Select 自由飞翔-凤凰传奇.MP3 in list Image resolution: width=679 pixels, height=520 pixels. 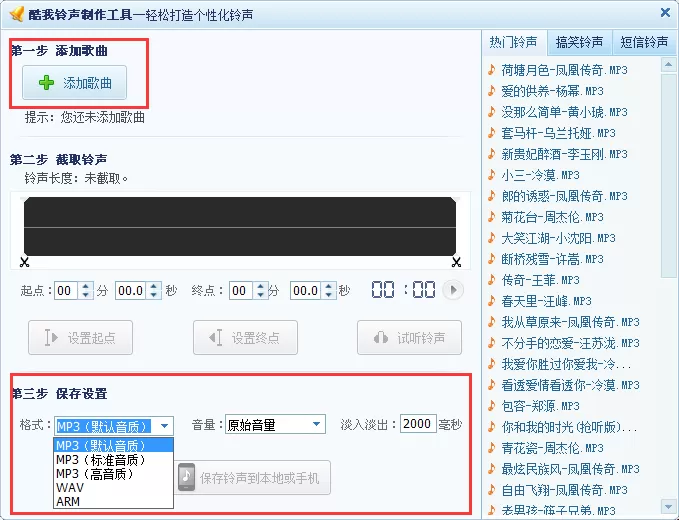pos(564,490)
